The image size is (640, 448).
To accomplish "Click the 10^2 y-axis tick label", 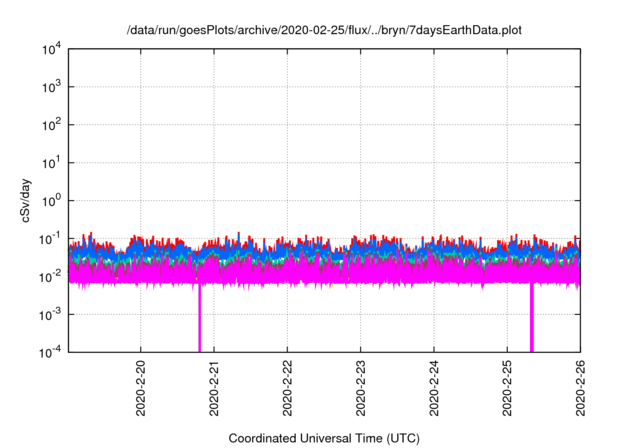I will 51,125.
